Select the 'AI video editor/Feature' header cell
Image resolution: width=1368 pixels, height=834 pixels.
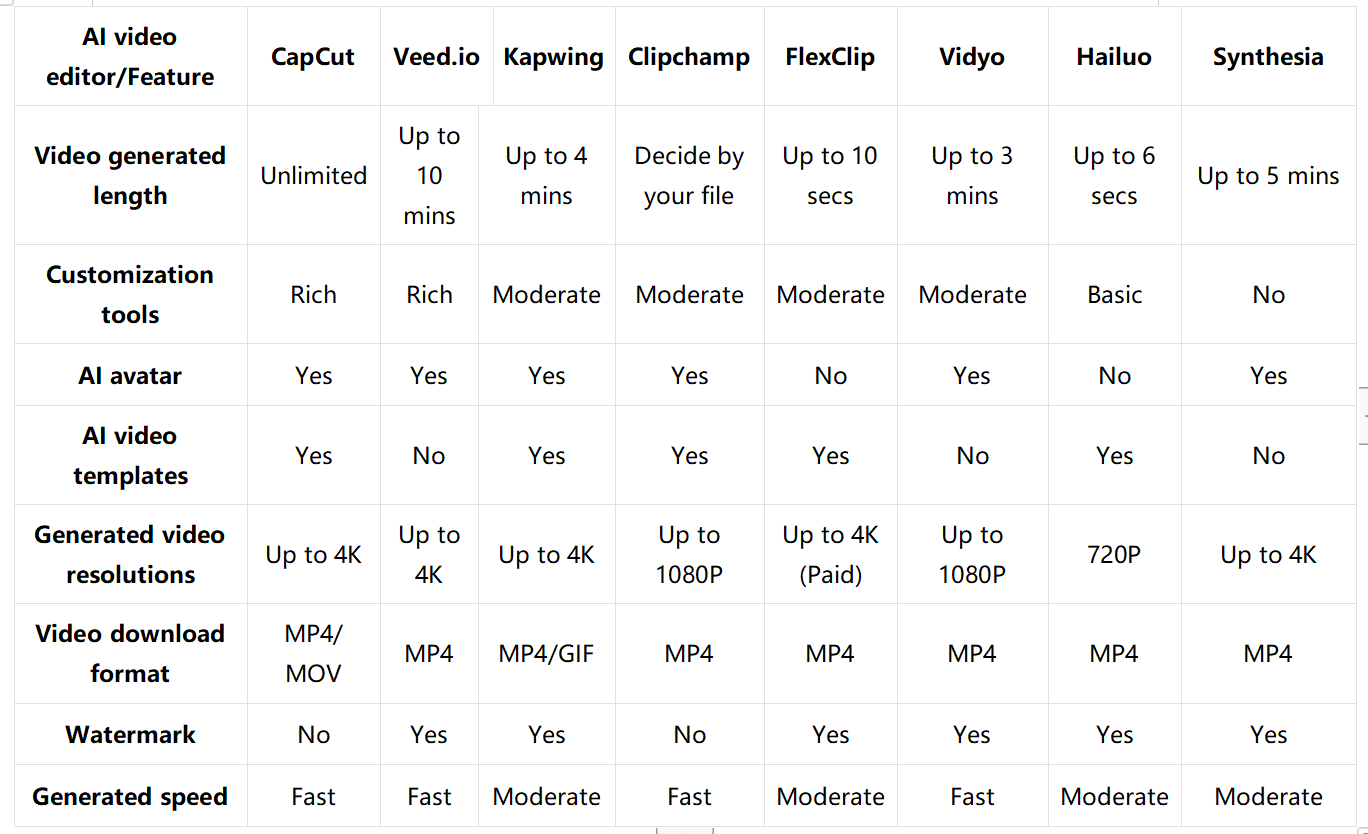(x=130, y=57)
